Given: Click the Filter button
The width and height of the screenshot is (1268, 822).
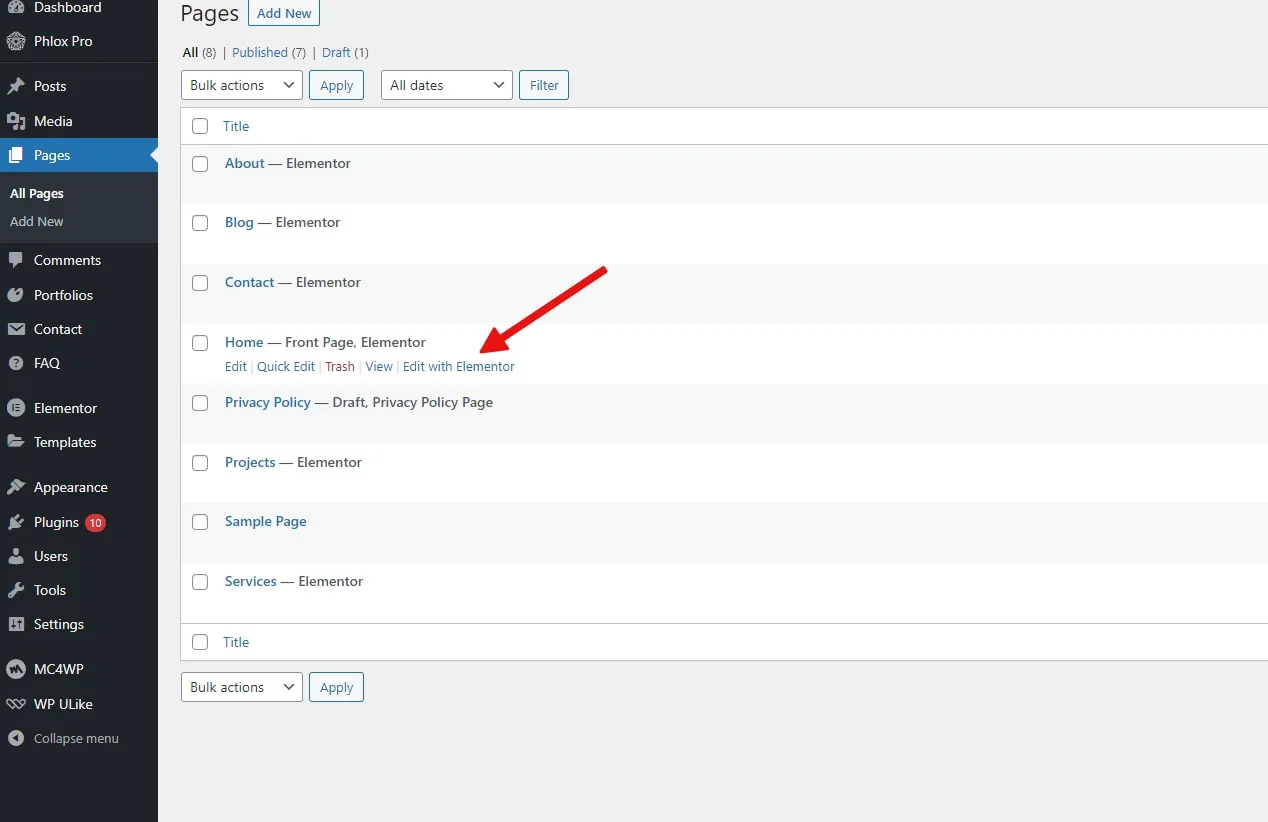Looking at the screenshot, I should click(x=544, y=85).
